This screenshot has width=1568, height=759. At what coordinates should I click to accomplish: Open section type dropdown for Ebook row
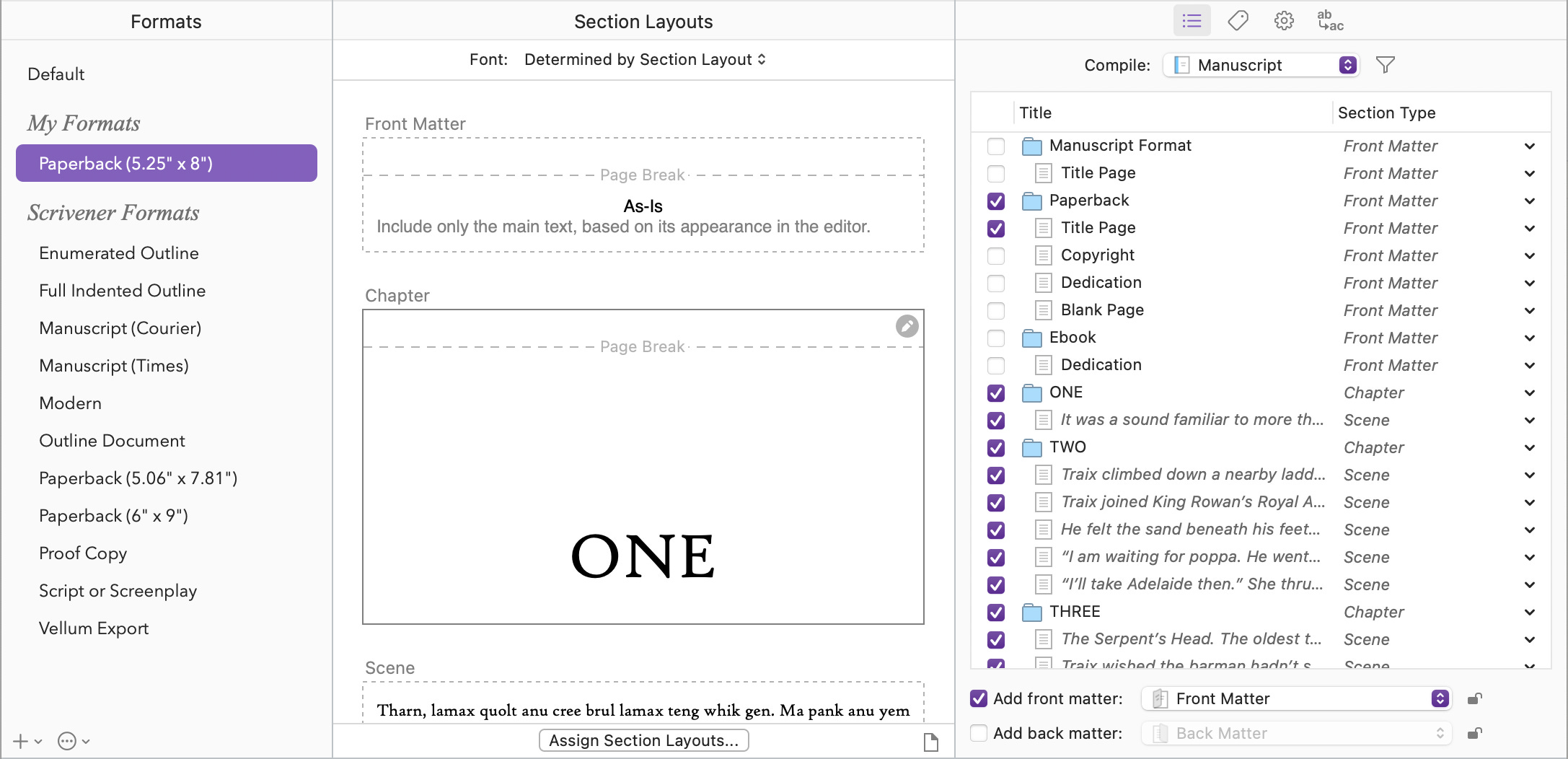tap(1529, 338)
